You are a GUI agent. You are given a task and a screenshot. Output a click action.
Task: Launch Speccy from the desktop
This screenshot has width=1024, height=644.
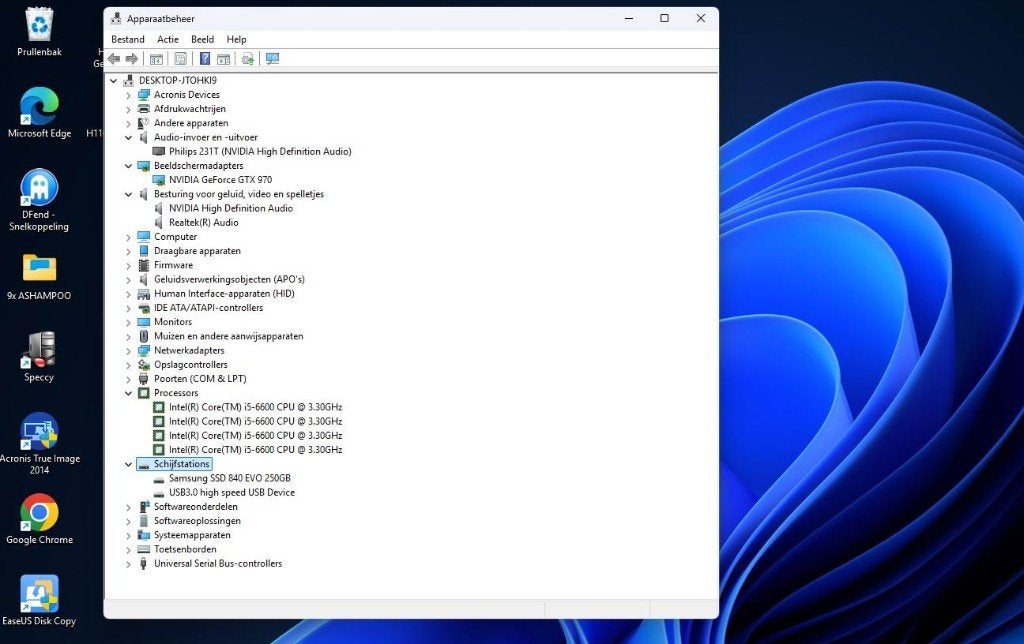pos(39,356)
